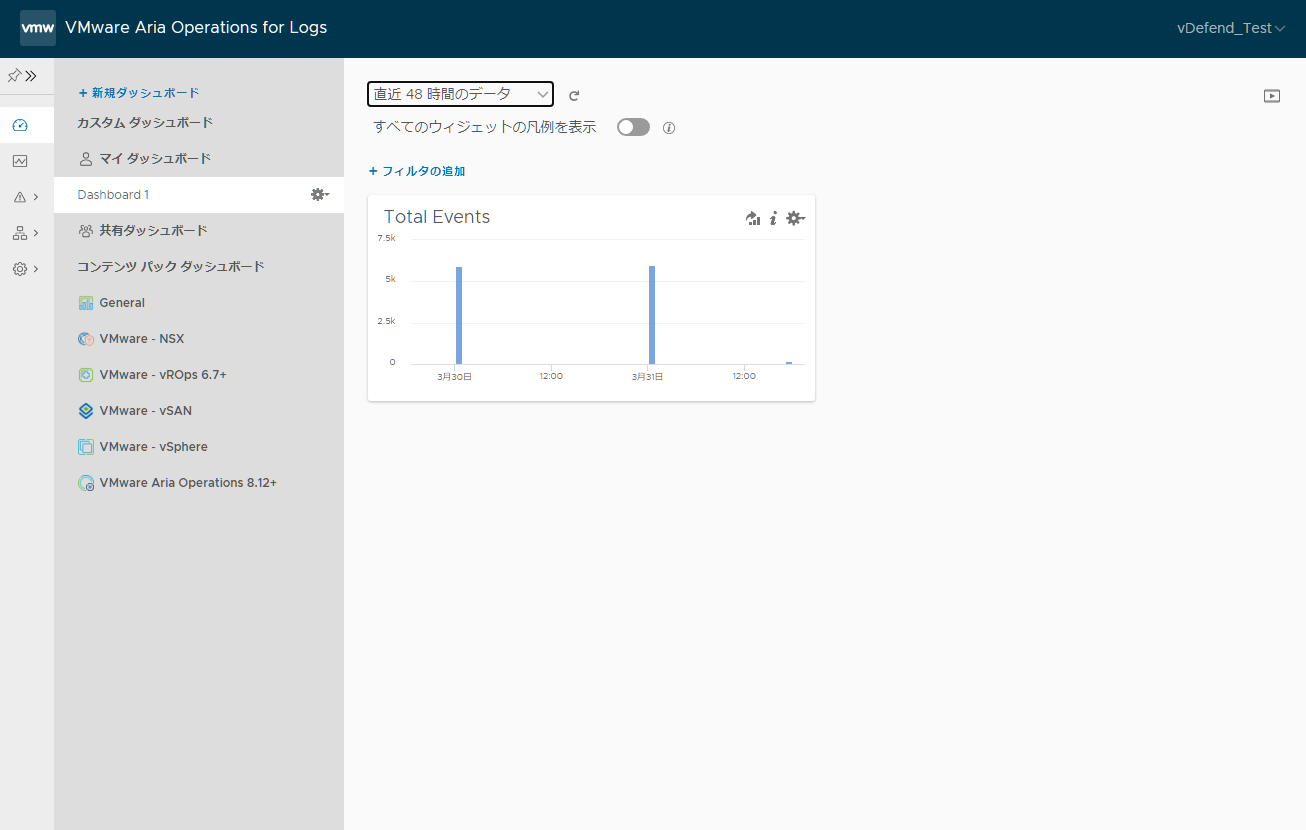
Task: Refresh the dashboard data with the reload icon
Action: point(574,96)
